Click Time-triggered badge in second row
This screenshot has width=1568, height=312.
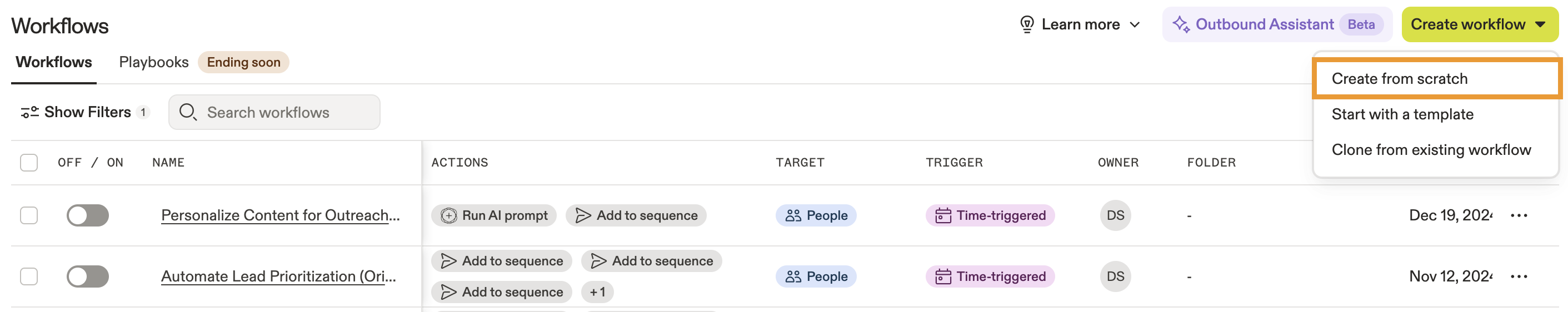click(x=990, y=276)
